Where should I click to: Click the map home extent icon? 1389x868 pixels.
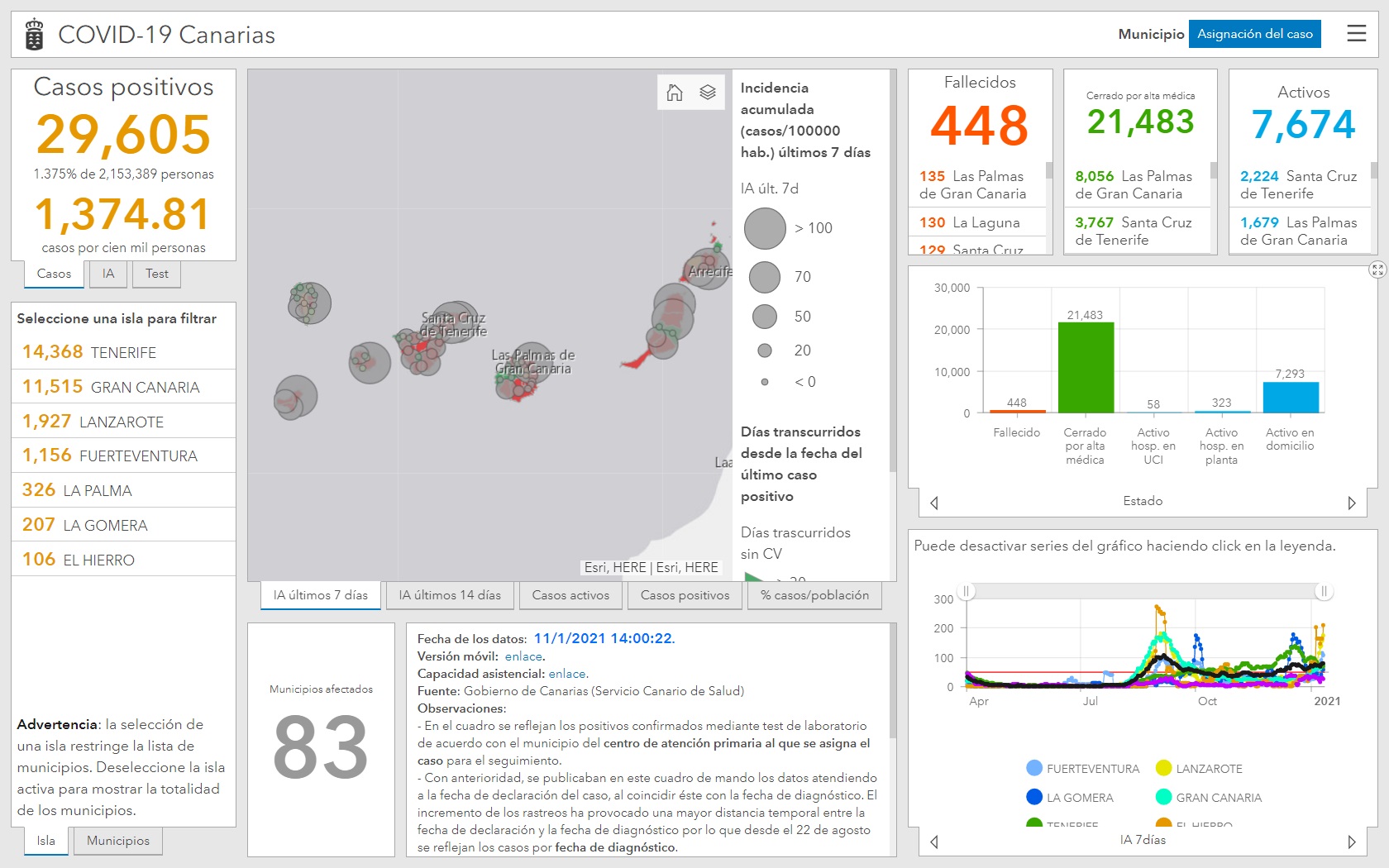pos(675,93)
